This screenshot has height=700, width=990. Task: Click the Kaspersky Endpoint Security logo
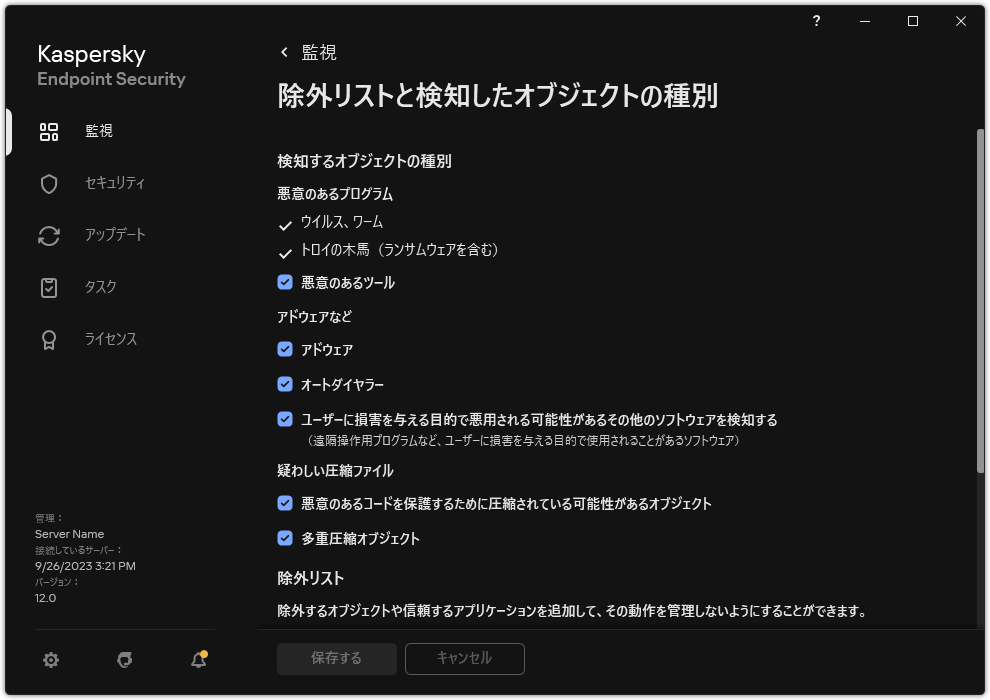click(x=110, y=65)
